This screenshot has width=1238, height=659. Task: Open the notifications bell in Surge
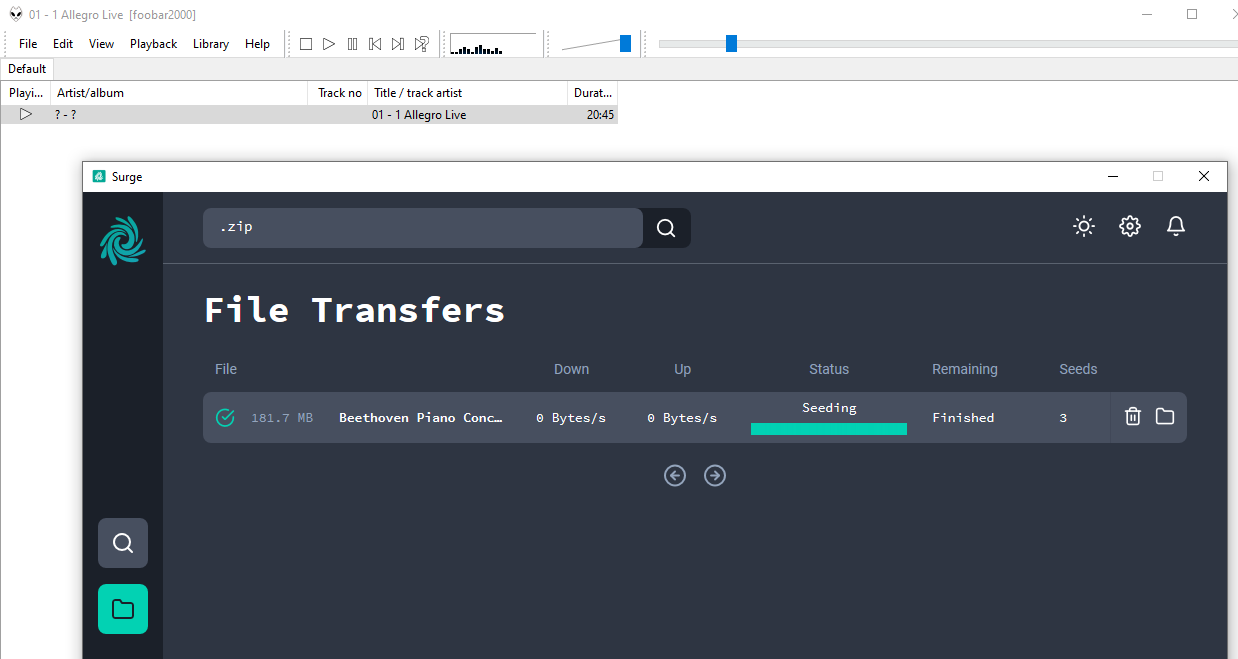point(1176,226)
